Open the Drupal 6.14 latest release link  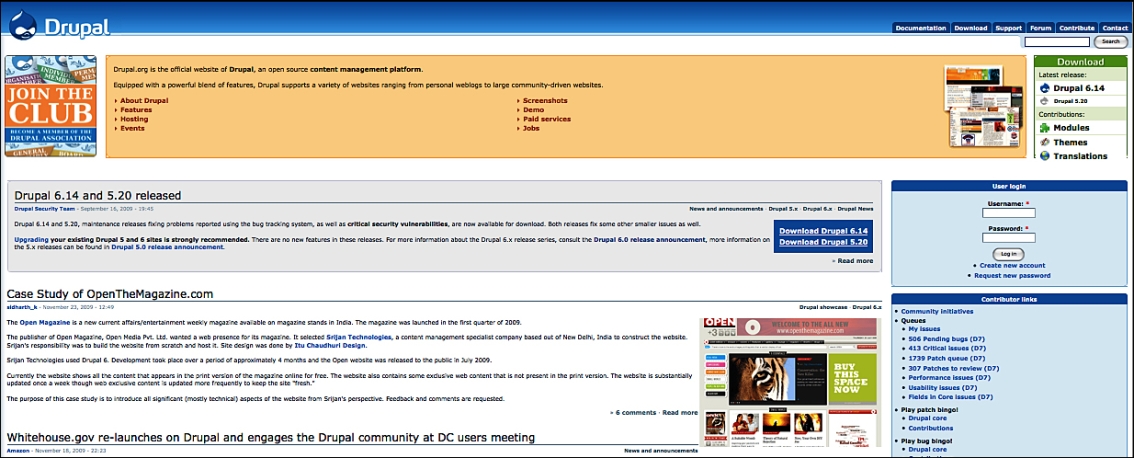pos(1079,88)
